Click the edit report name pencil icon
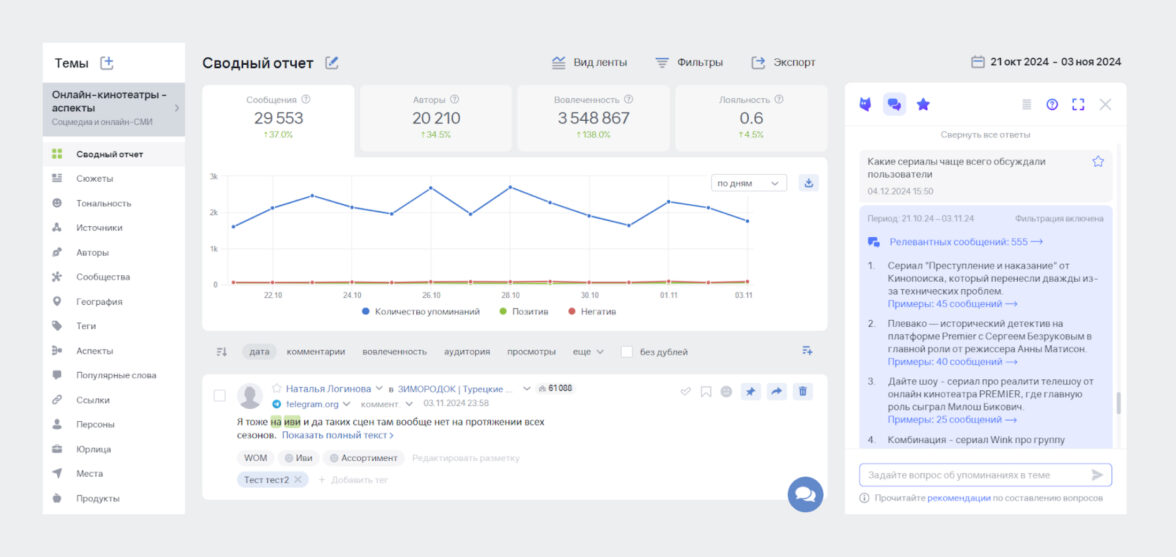This screenshot has width=1176, height=557. (332, 63)
